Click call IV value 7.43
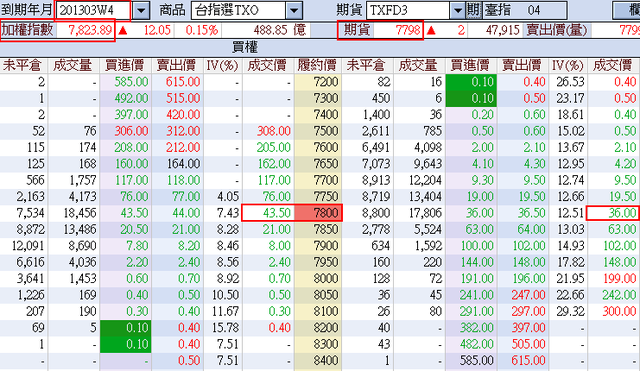 (x=228, y=213)
